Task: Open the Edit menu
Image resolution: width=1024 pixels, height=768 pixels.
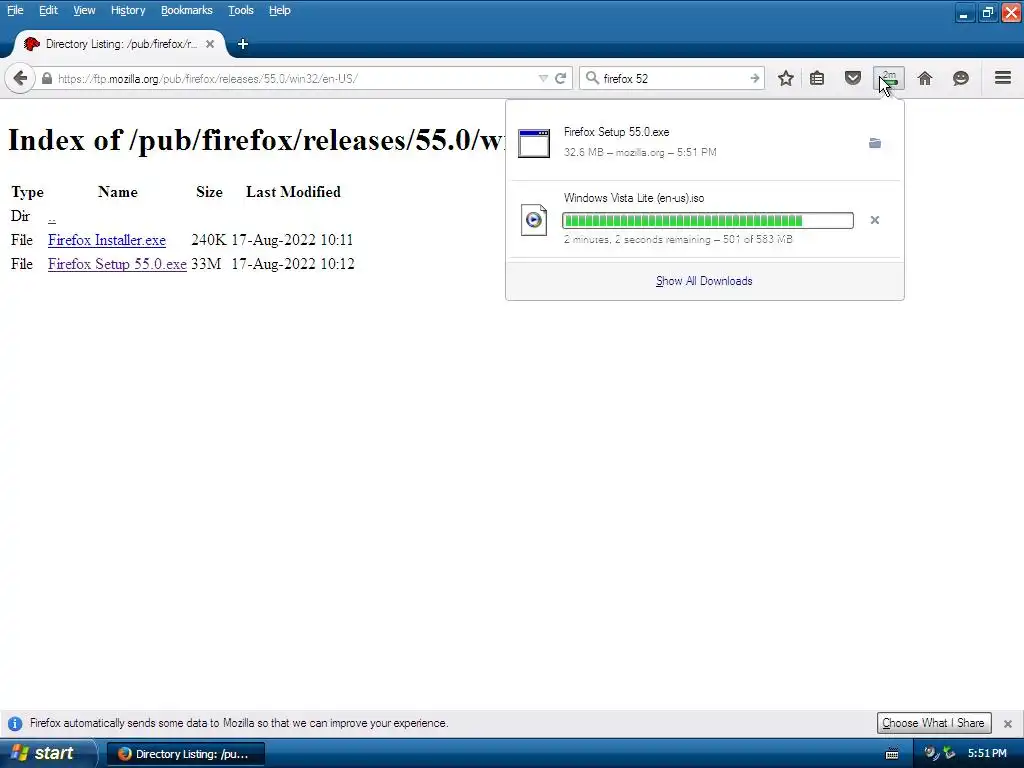Action: tap(48, 10)
